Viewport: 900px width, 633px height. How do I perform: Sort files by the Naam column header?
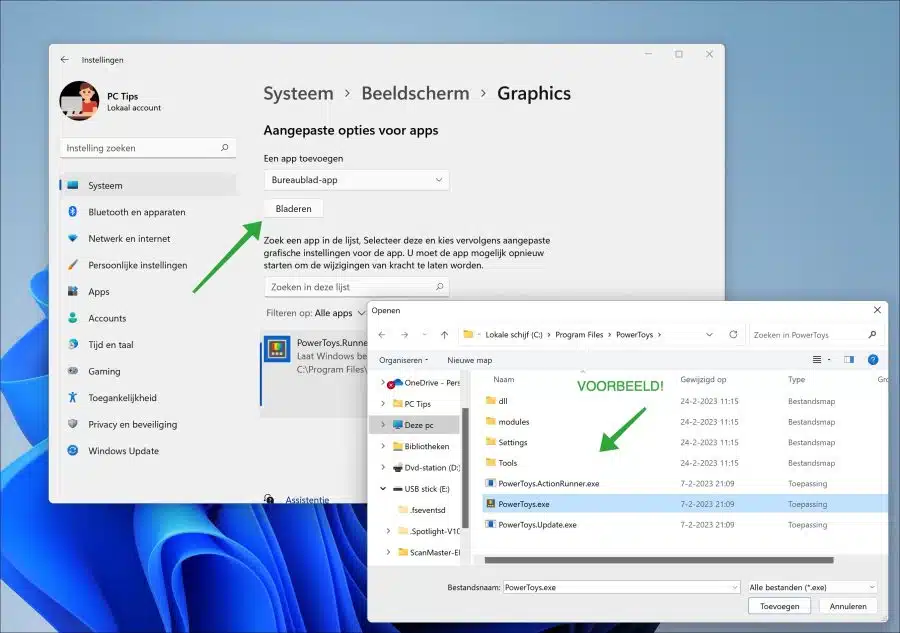tap(503, 379)
